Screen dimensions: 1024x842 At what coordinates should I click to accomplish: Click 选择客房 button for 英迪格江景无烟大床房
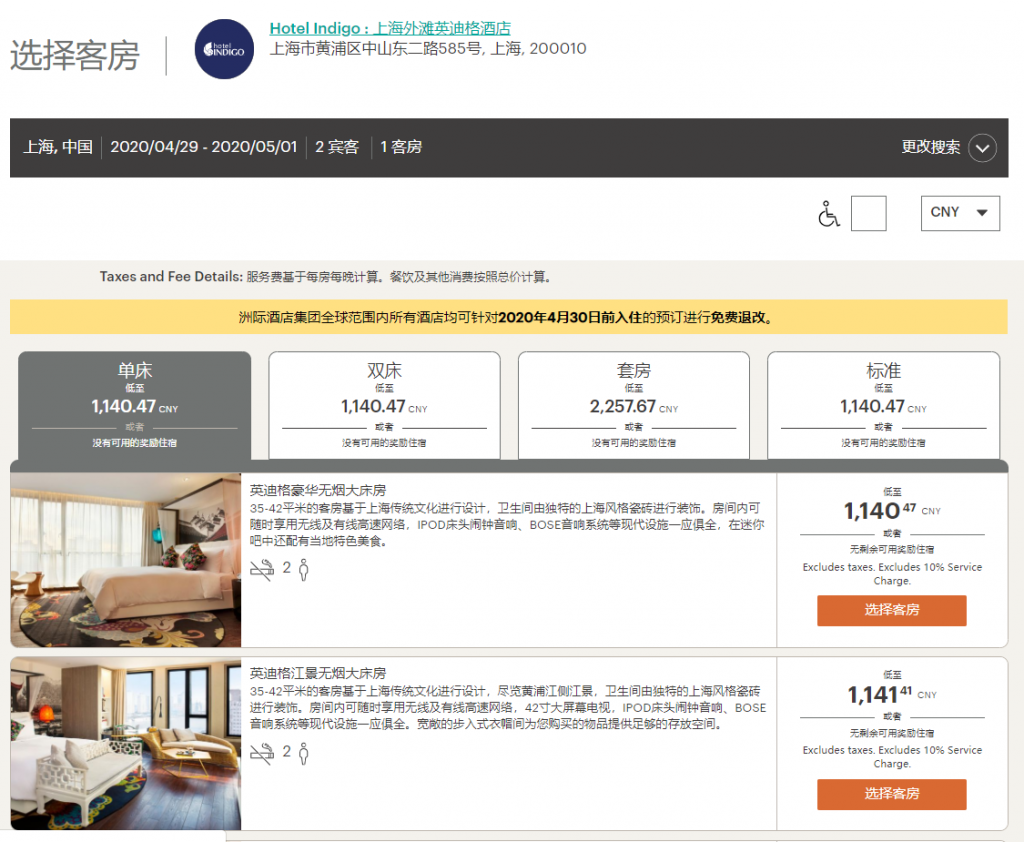891,794
